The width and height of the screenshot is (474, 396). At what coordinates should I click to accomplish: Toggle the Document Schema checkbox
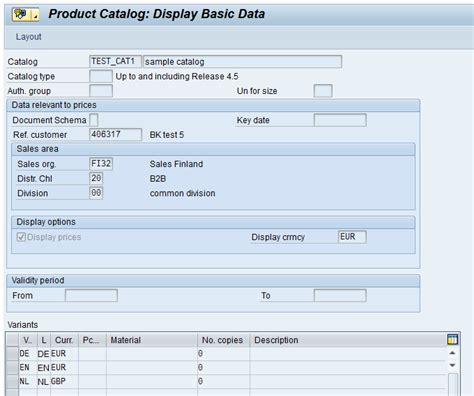coord(94,120)
